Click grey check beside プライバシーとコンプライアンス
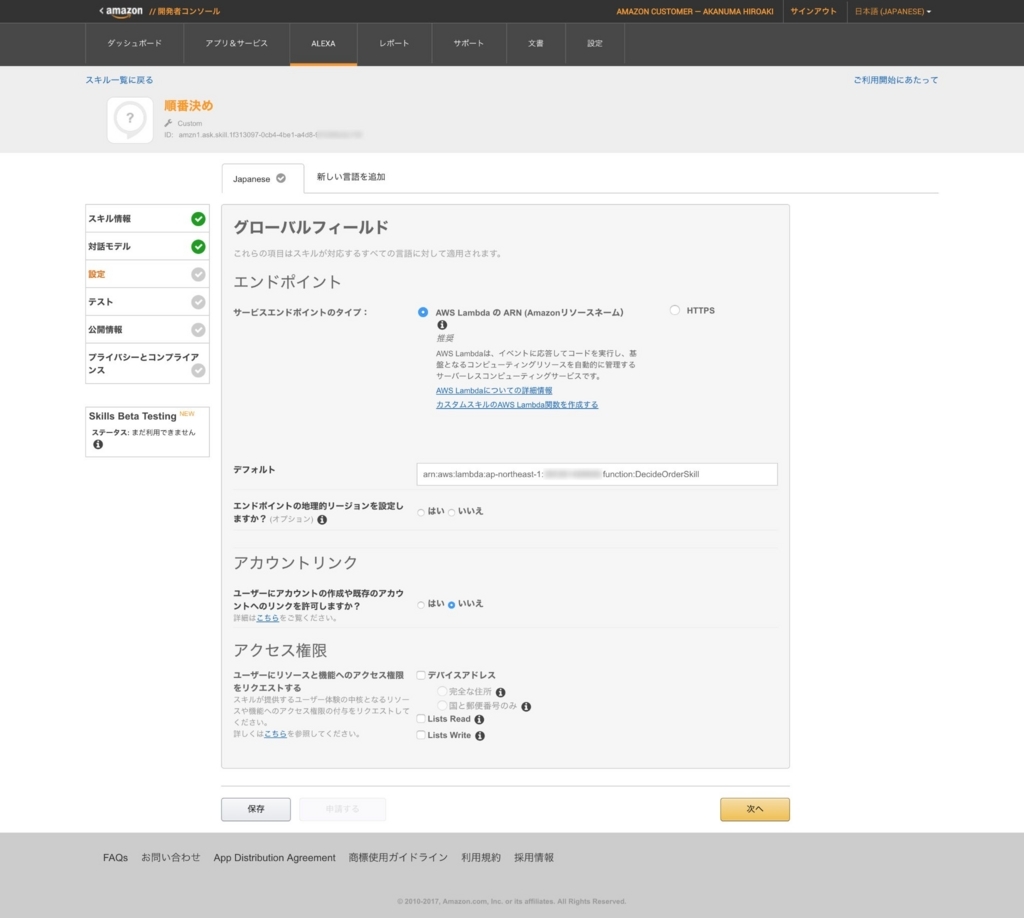The image size is (1024, 918). point(198,370)
